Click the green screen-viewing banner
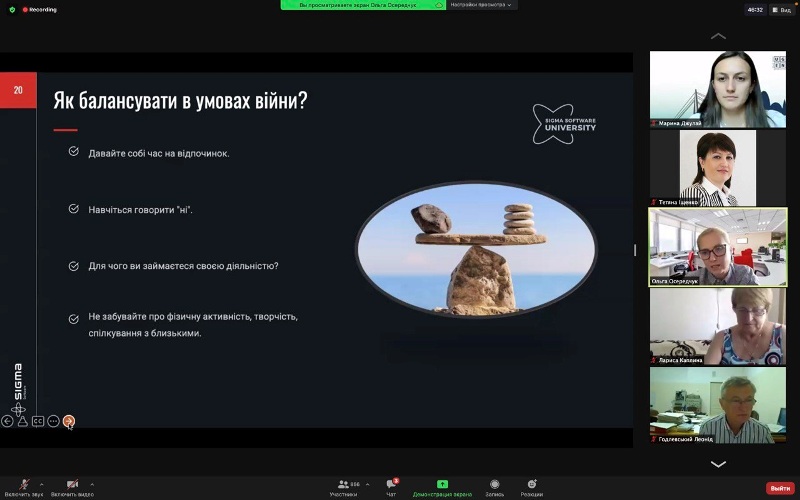The height and width of the screenshot is (500, 800). point(363,5)
